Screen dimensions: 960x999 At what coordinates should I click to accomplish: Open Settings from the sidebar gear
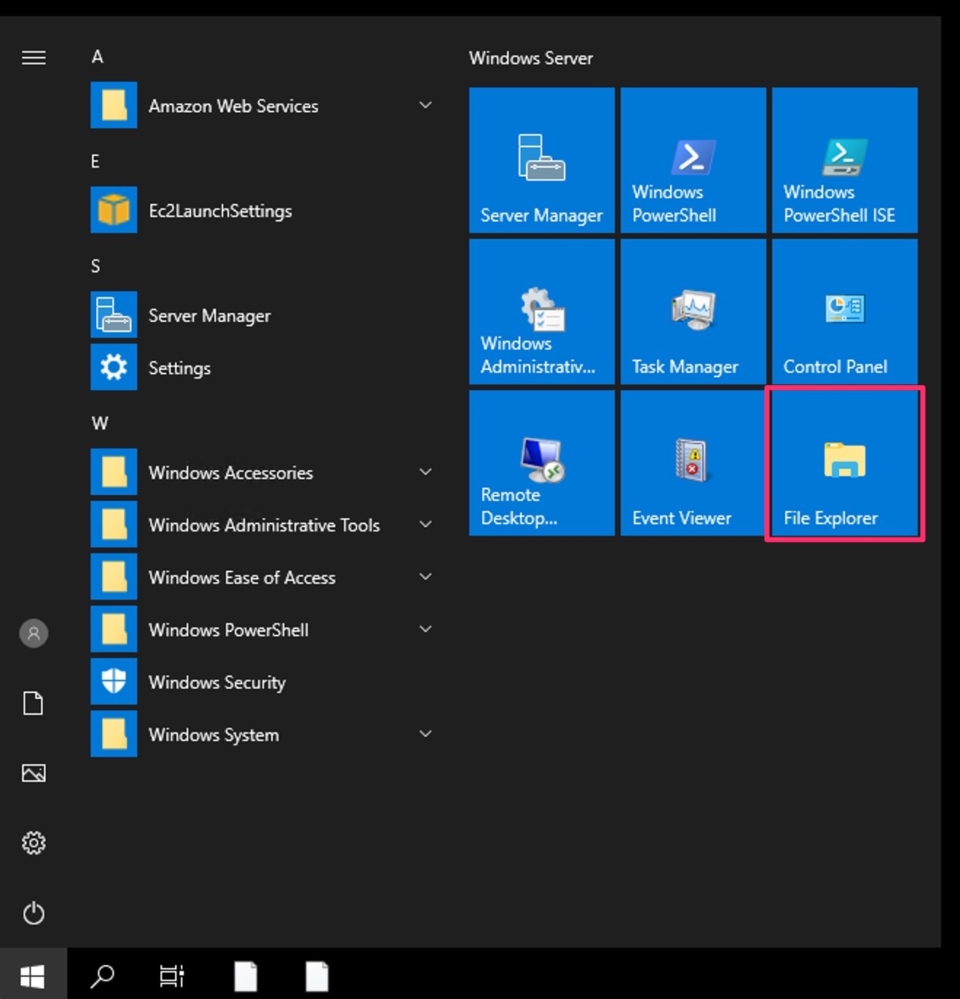tap(33, 843)
